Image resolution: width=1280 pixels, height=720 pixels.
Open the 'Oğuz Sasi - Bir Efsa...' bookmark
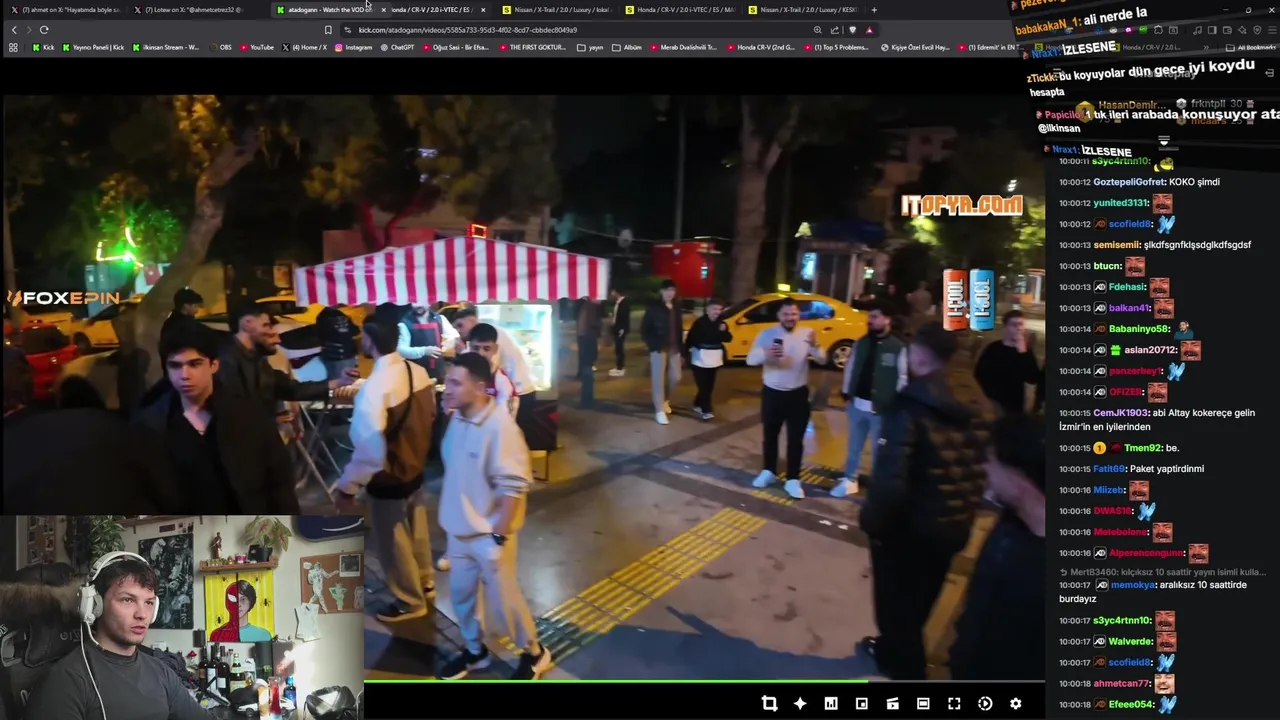(457, 47)
